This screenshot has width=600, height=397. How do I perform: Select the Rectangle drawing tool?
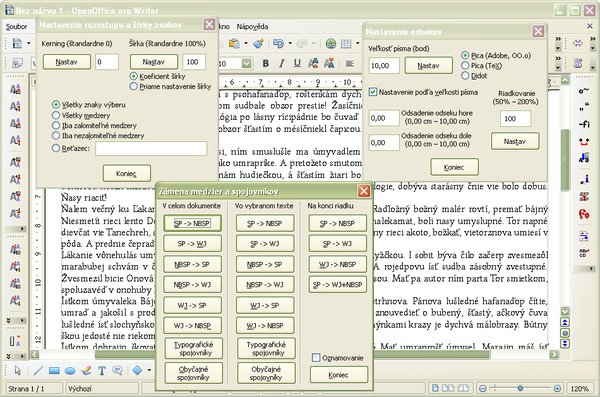tap(54, 370)
